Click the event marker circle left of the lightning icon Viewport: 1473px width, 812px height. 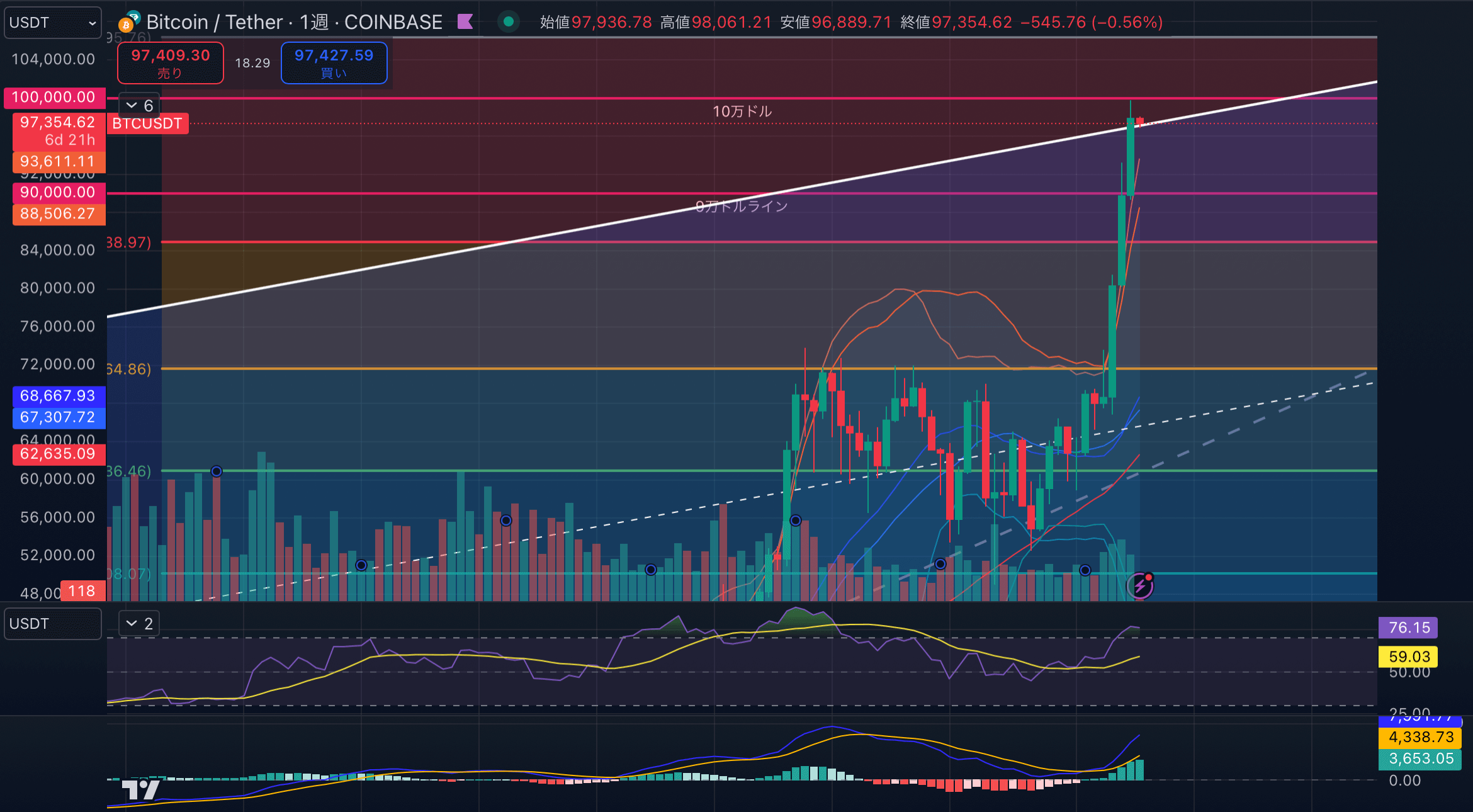point(1085,570)
